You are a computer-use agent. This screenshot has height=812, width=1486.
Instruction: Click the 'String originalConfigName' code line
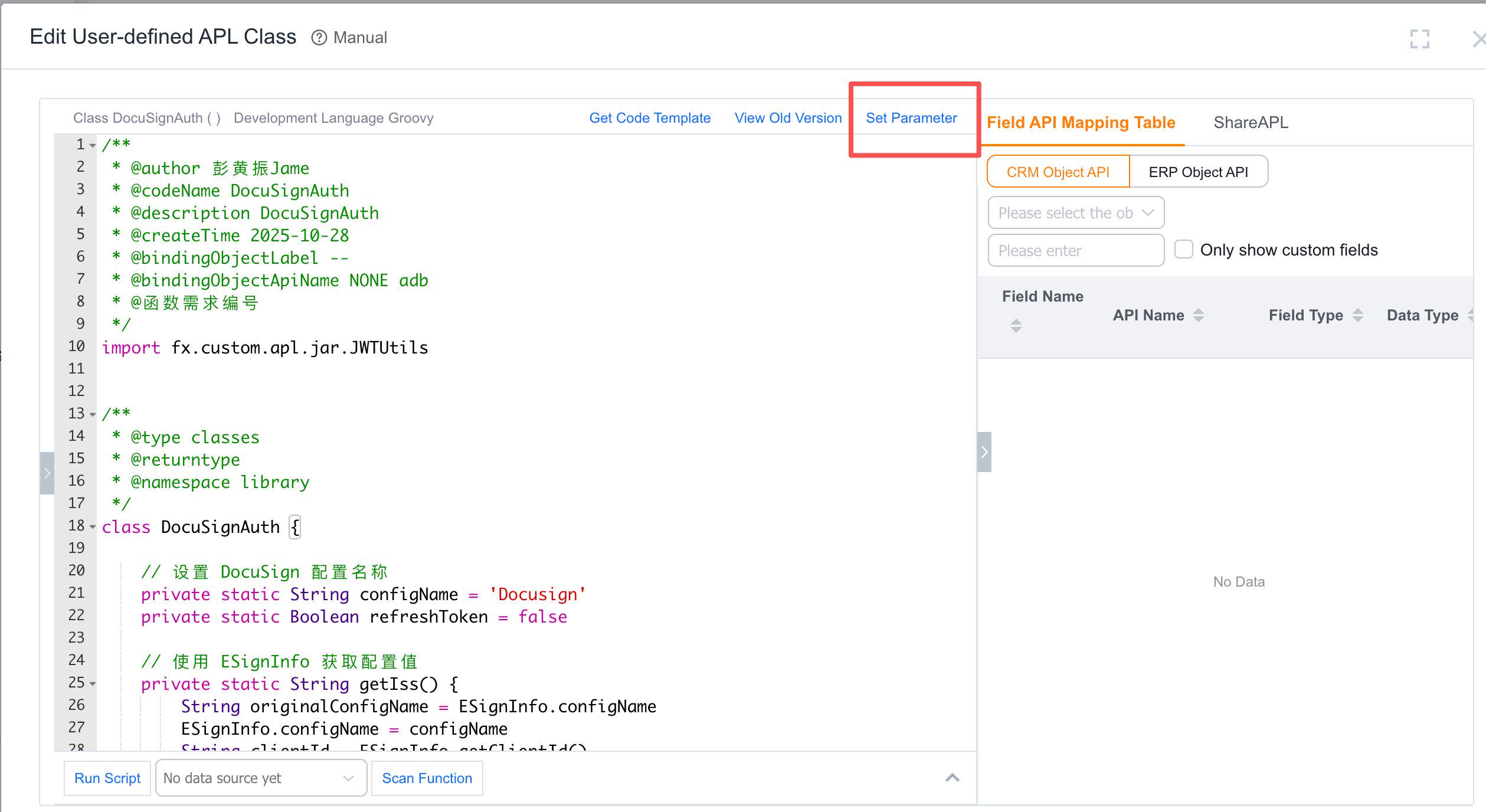418,706
